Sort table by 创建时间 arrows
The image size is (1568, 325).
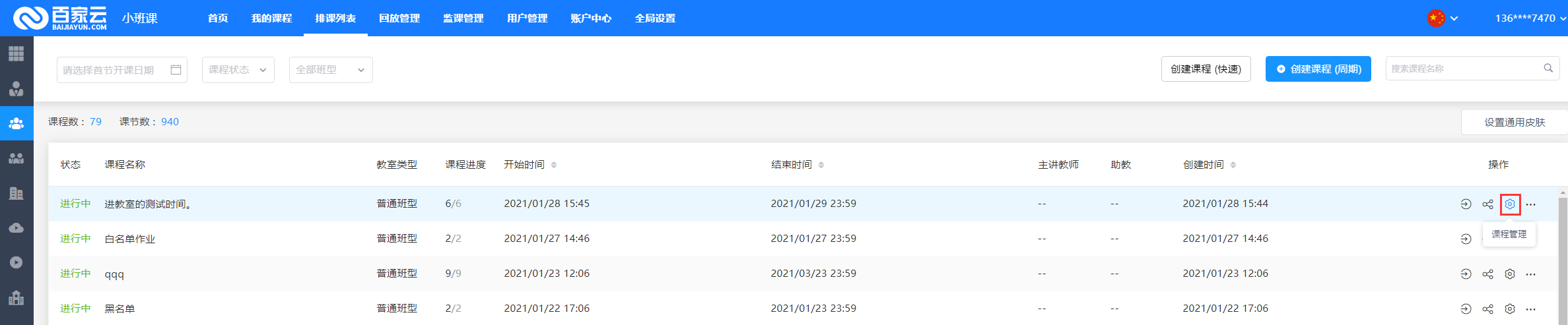tap(1233, 165)
